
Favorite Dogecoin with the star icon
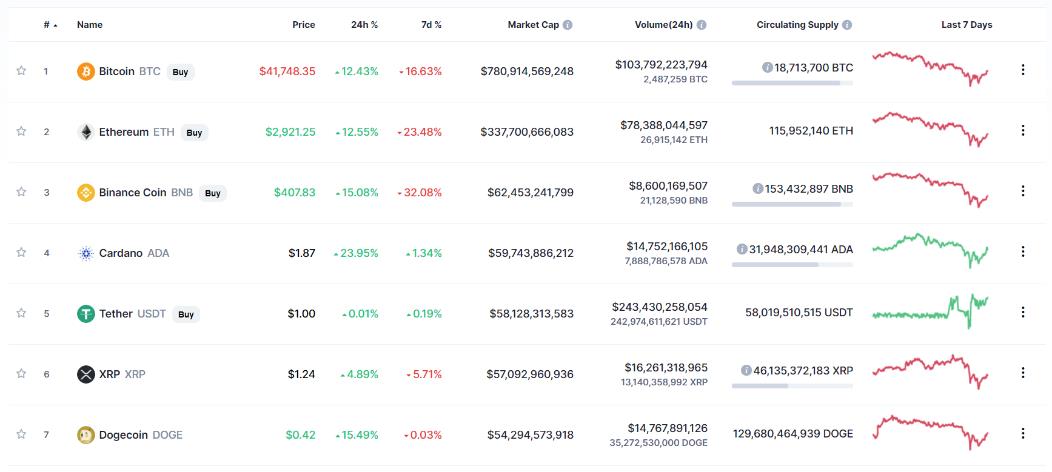[x=21, y=435]
